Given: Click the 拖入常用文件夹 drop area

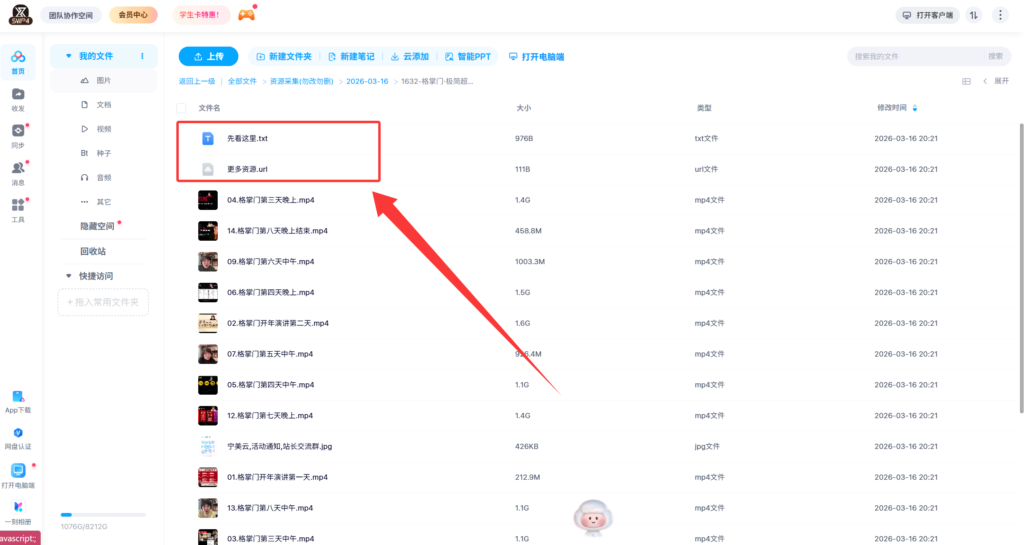Looking at the screenshot, I should [x=103, y=302].
